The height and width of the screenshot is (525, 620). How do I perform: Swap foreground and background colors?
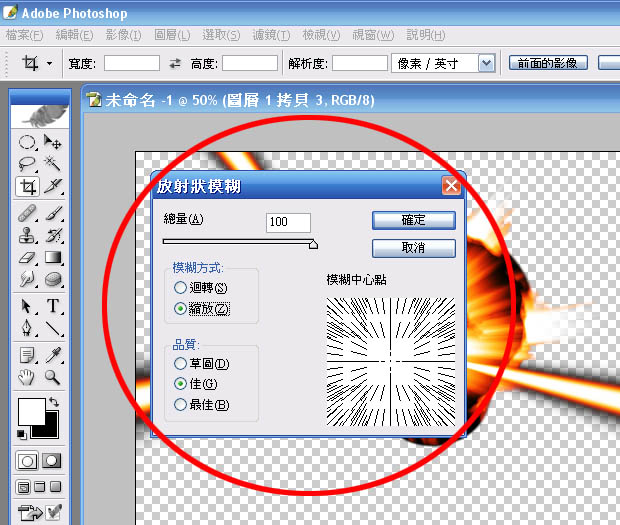tap(54, 402)
